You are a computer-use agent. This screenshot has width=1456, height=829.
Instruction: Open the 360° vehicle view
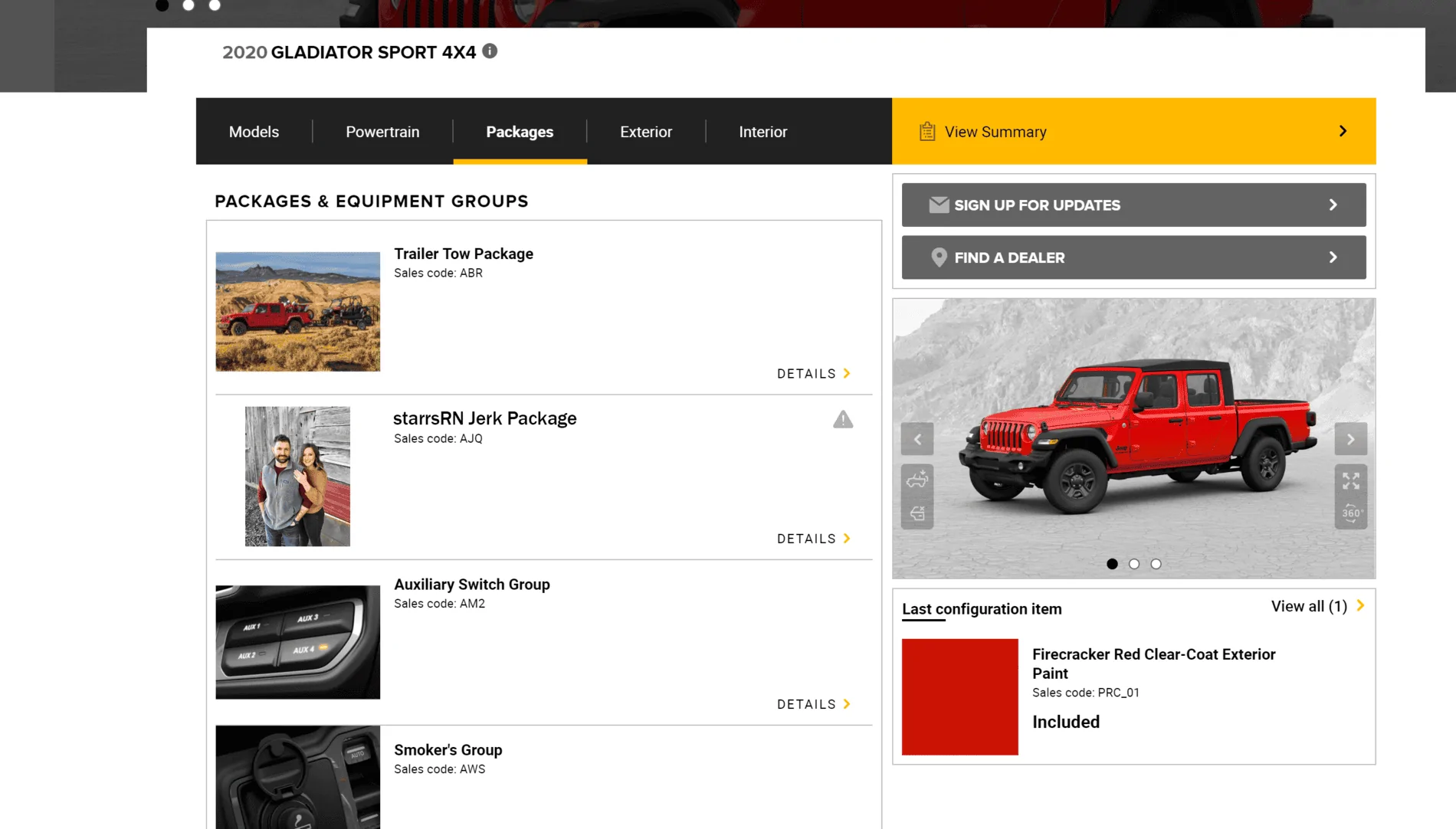coord(1351,513)
